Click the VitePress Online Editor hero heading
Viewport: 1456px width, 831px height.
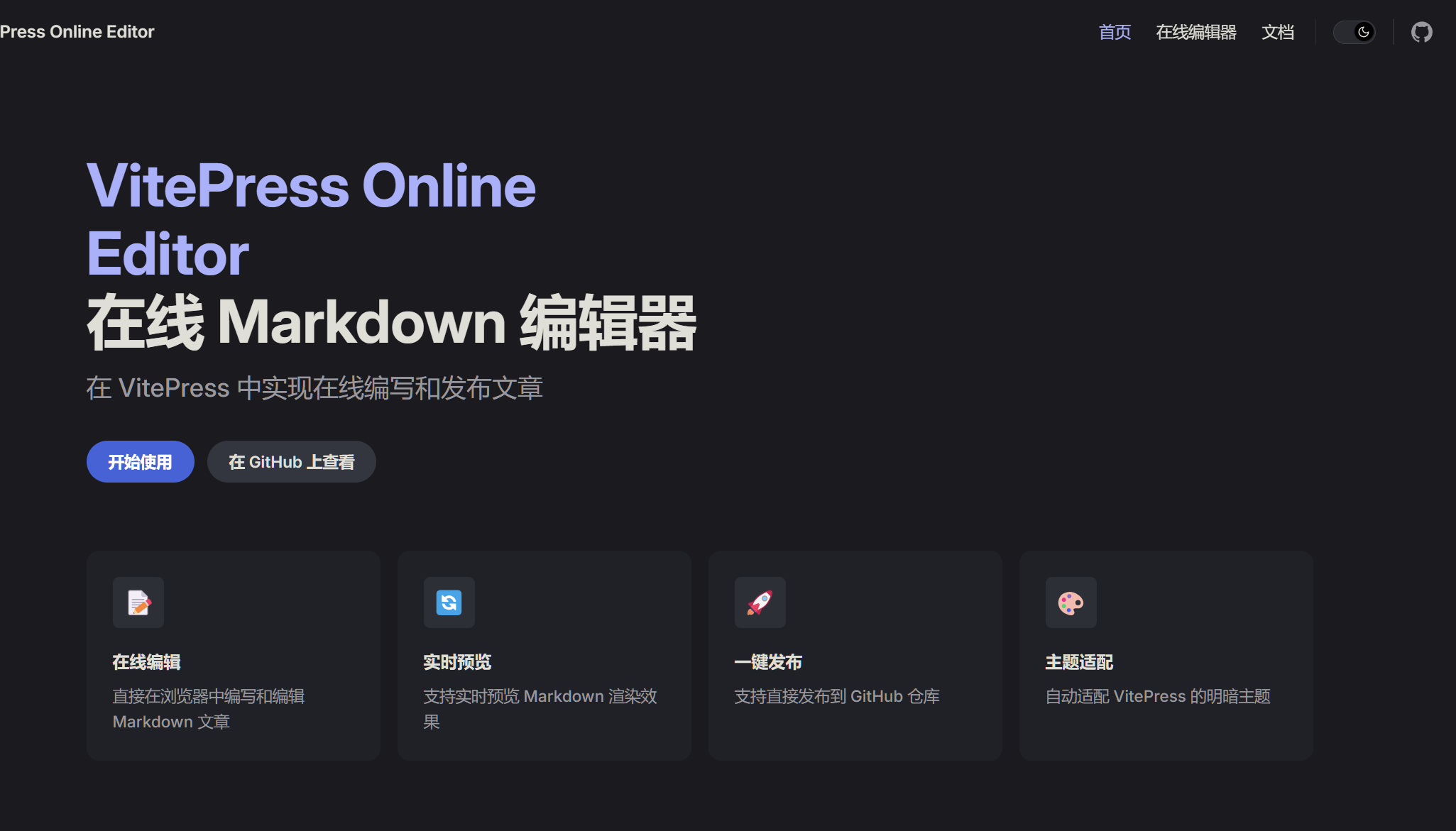[x=310, y=219]
